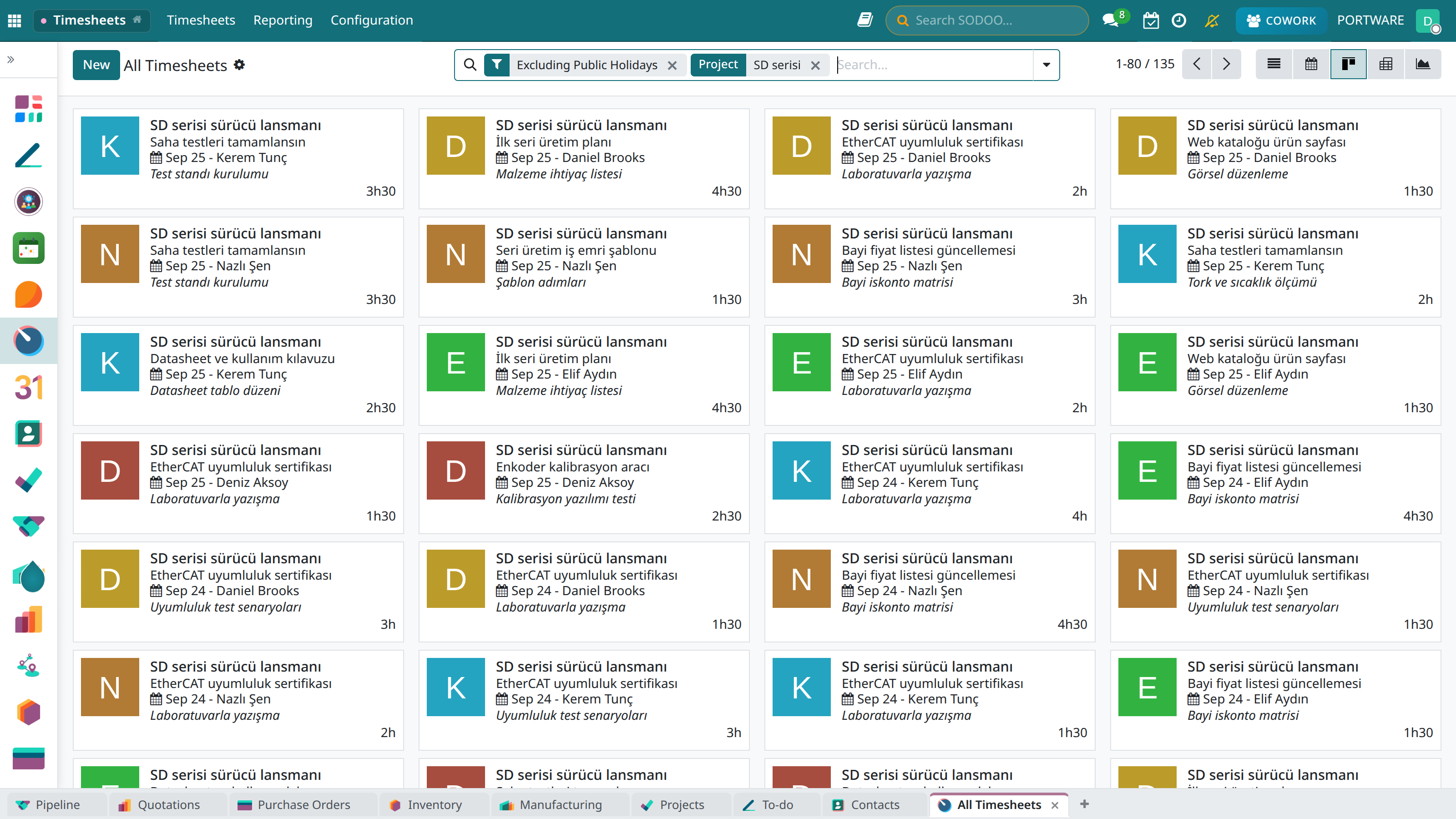
Task: Switch to list view
Action: point(1274,65)
